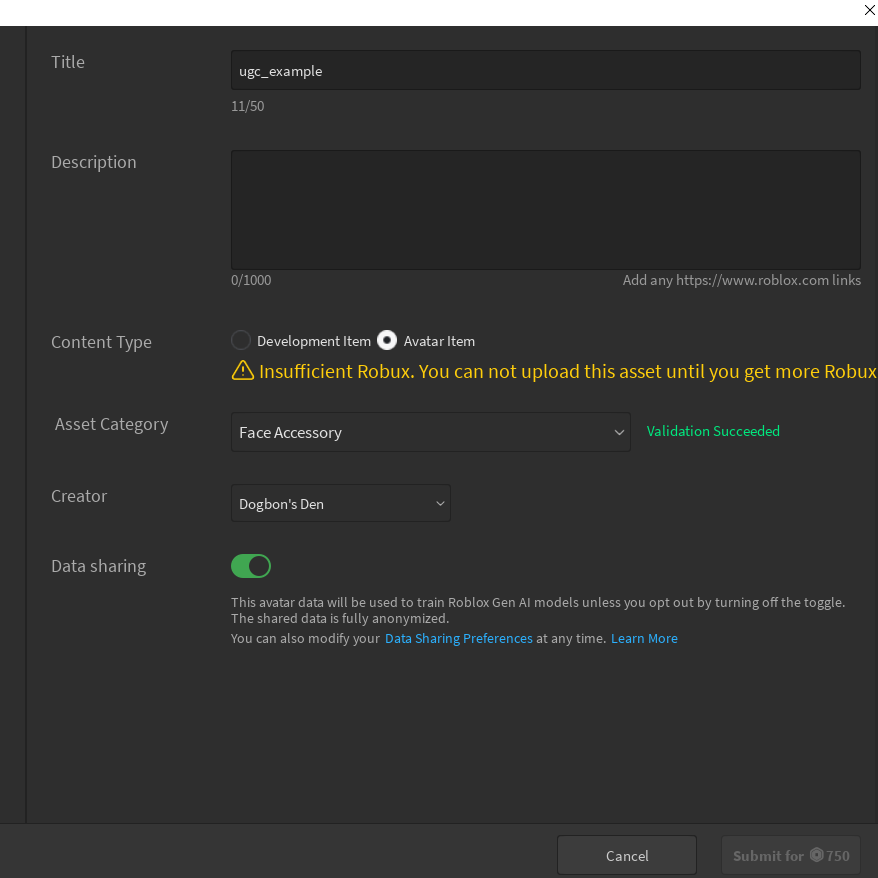Click the Learn More link
Image resolution: width=878 pixels, height=878 pixels.
coord(644,638)
